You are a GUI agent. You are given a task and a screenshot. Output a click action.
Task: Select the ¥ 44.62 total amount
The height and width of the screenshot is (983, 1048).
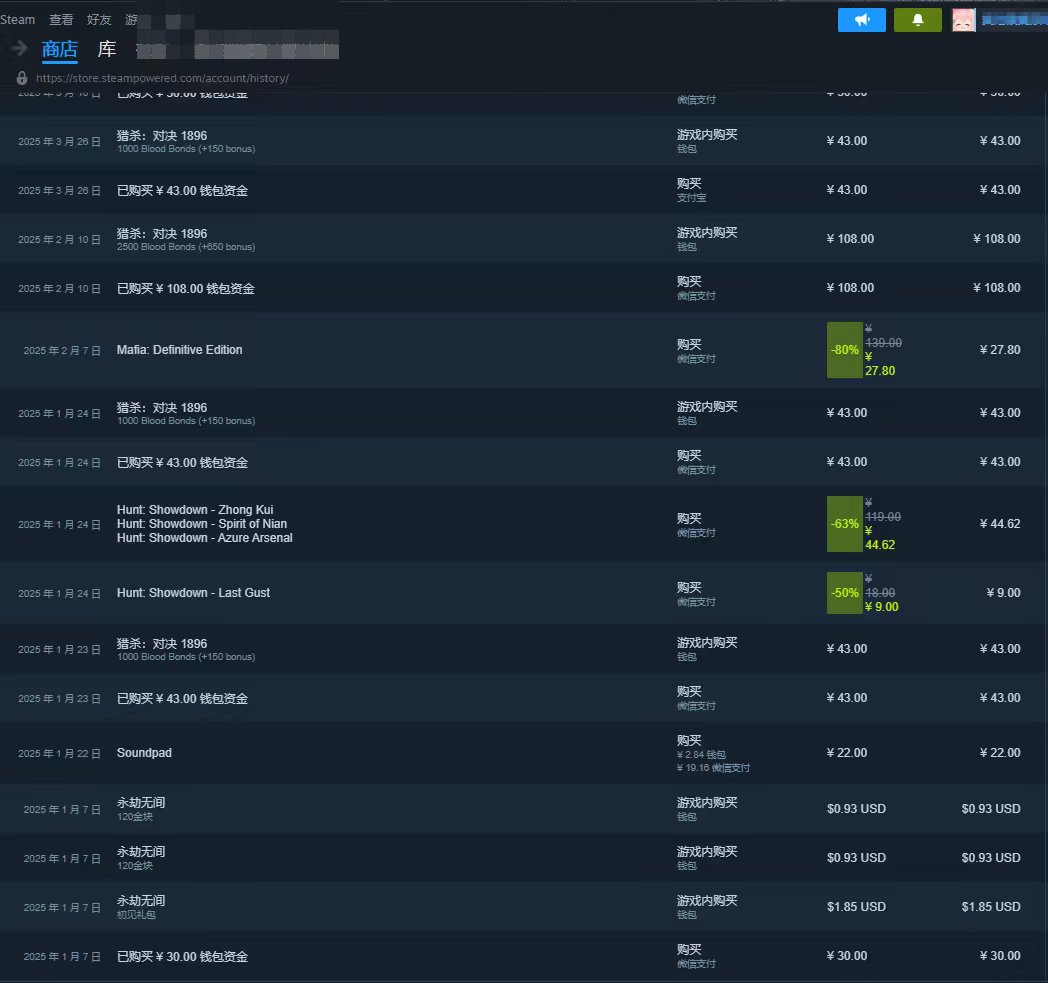pos(1000,524)
